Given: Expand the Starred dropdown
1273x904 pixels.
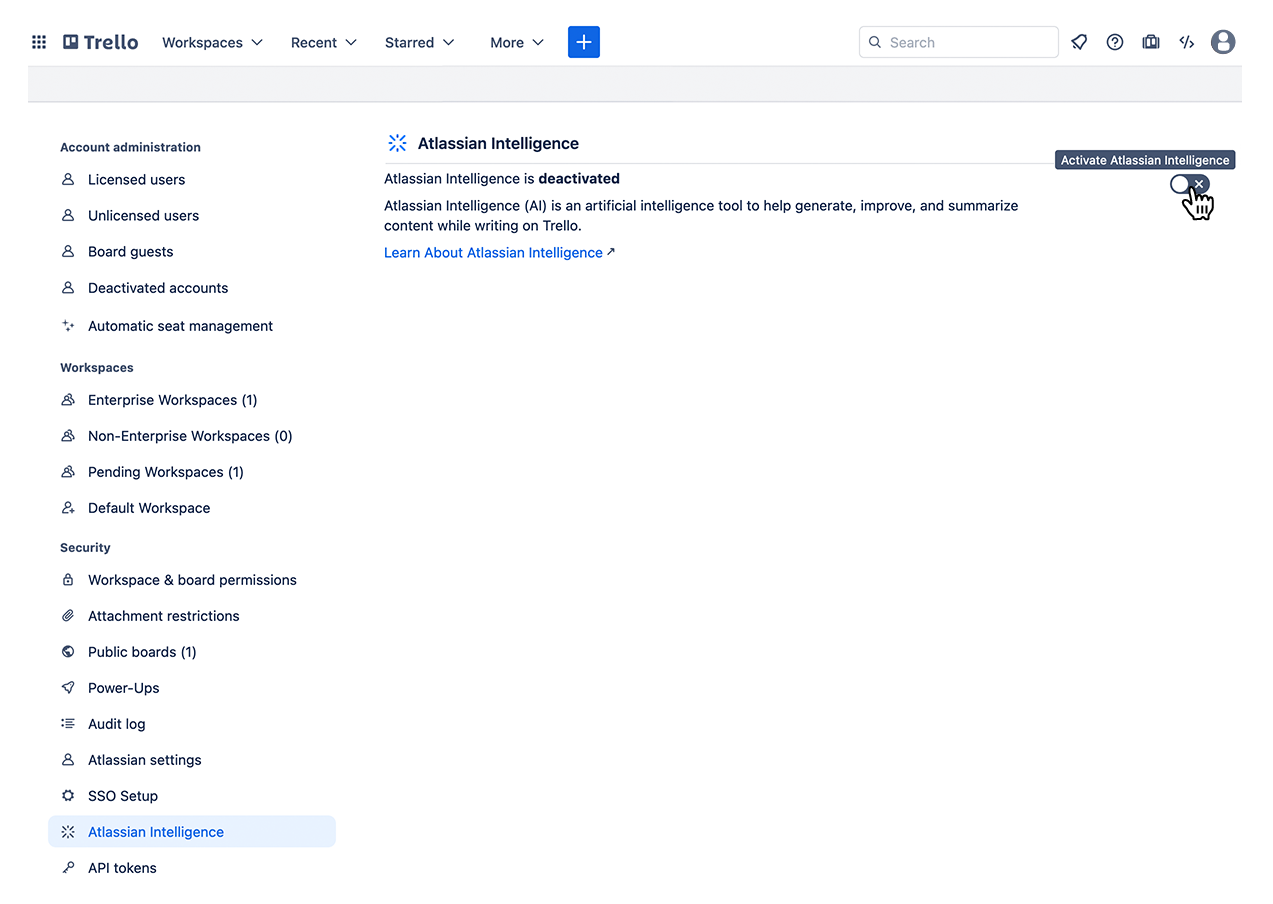Looking at the screenshot, I should tap(419, 42).
